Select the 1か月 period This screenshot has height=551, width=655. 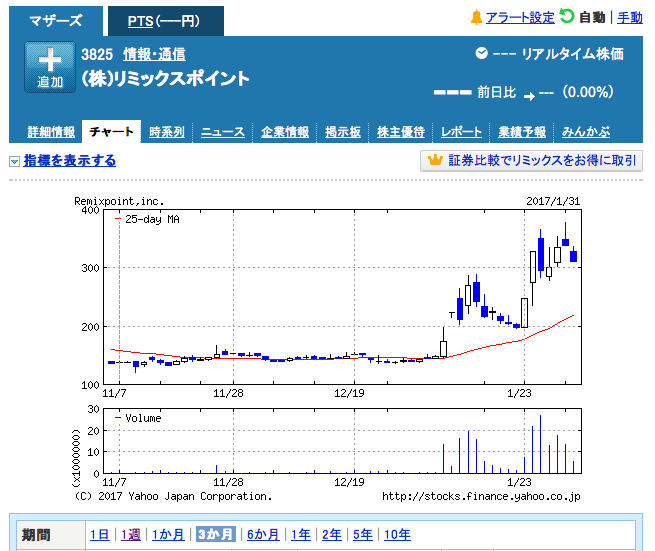(x=168, y=534)
